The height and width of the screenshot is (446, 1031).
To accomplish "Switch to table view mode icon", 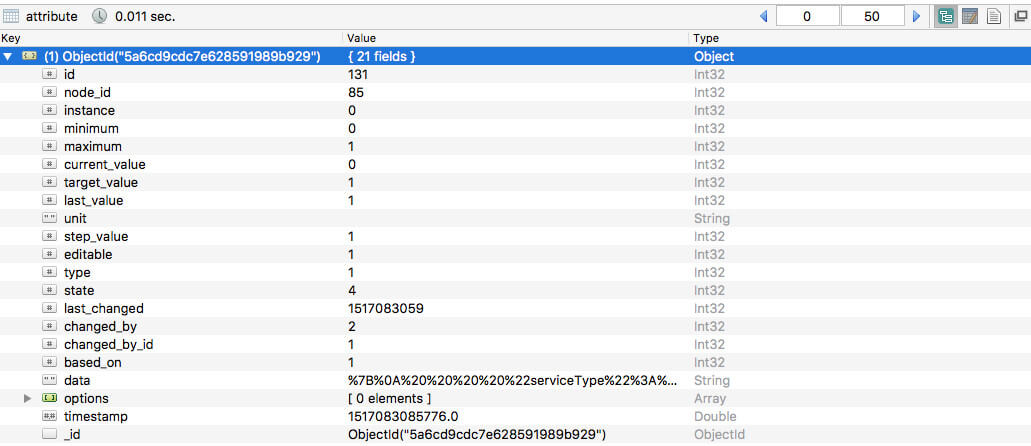I will click(970, 16).
